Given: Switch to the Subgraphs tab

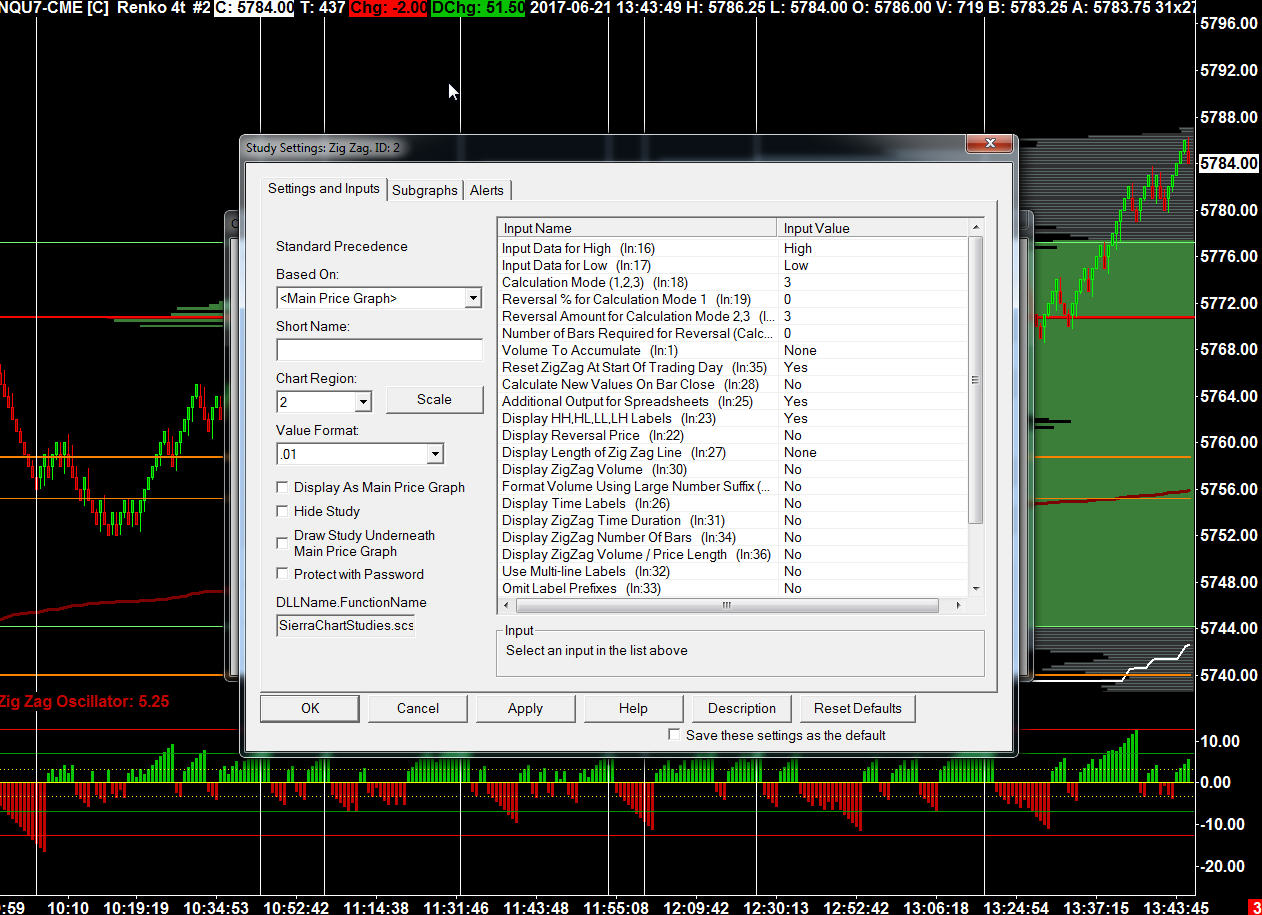Looking at the screenshot, I should 425,190.
